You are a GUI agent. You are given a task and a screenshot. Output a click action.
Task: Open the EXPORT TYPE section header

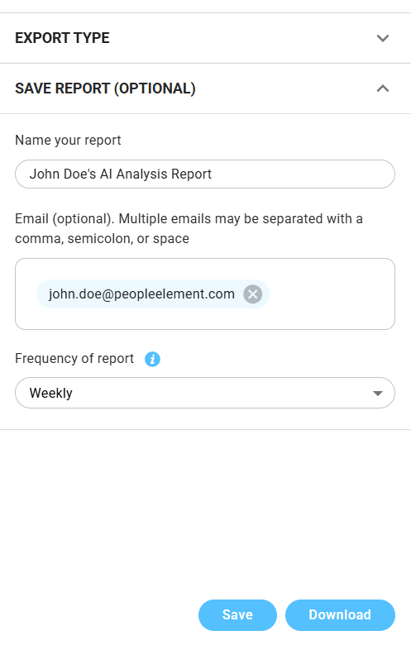205,38
